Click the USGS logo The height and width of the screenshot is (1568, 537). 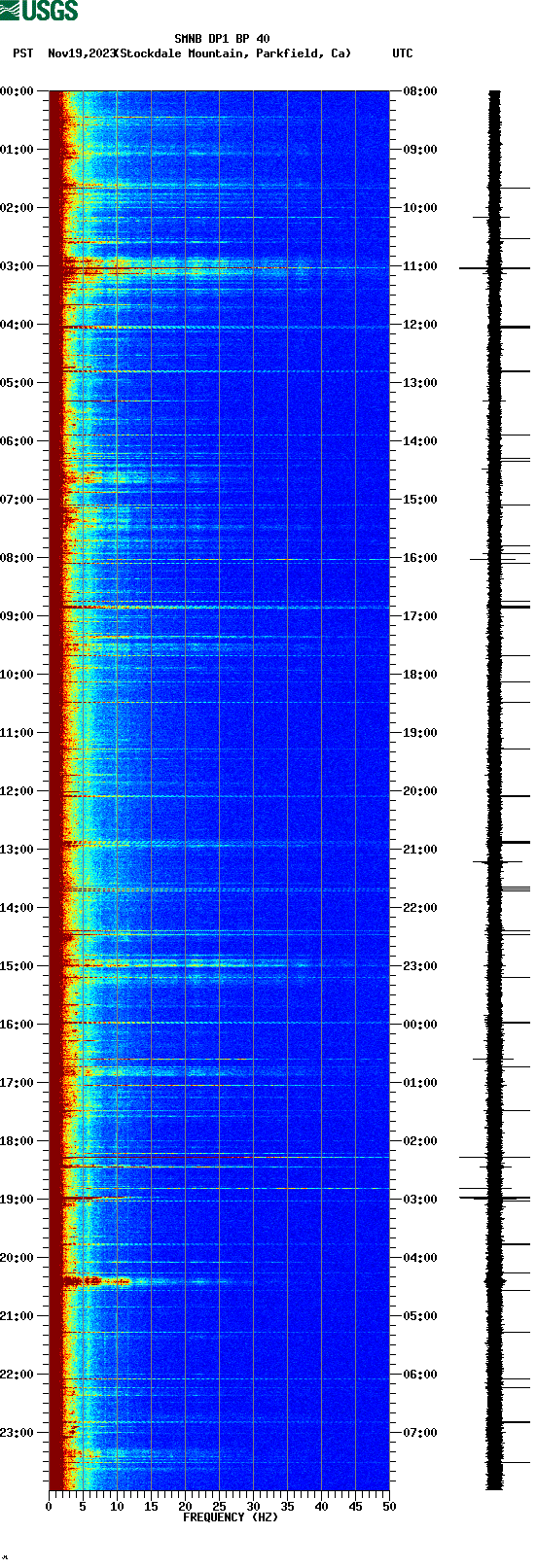coord(39,11)
